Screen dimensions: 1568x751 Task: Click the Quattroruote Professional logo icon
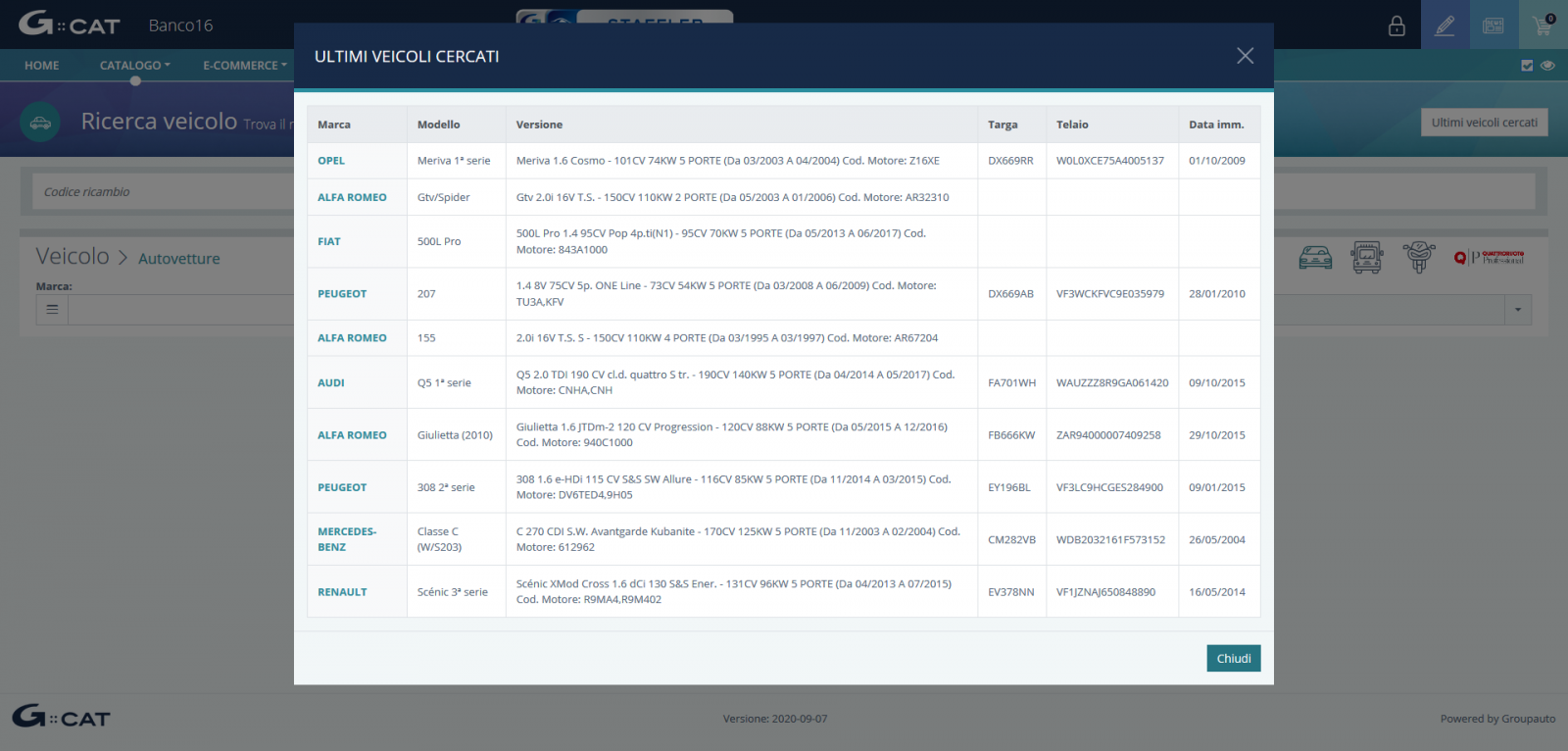[x=1489, y=258]
